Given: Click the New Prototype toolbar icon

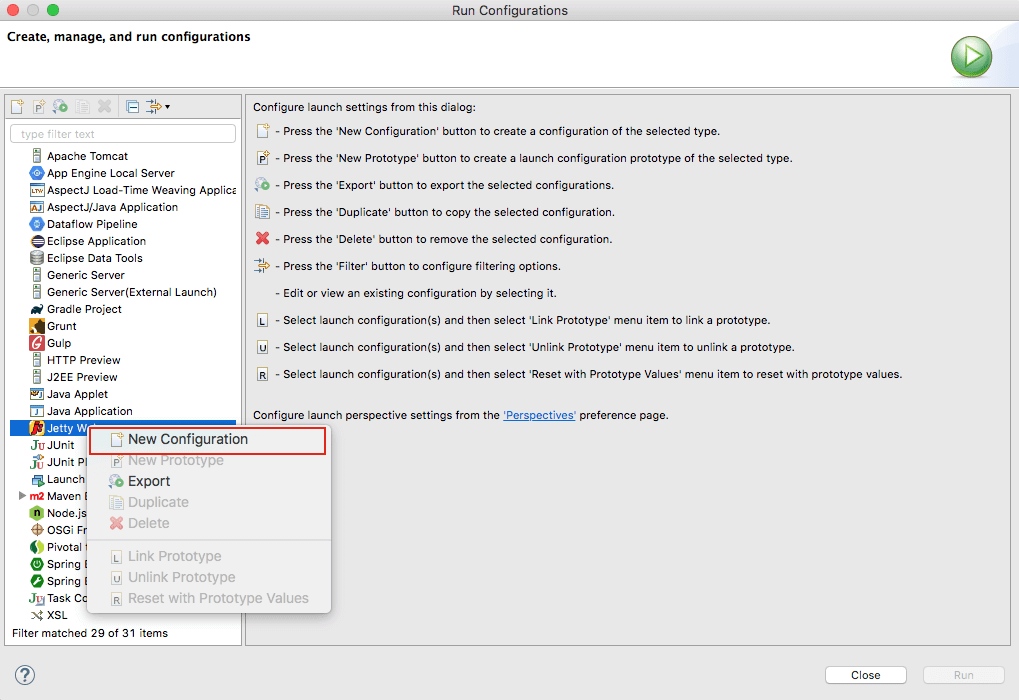Looking at the screenshot, I should [x=38, y=106].
